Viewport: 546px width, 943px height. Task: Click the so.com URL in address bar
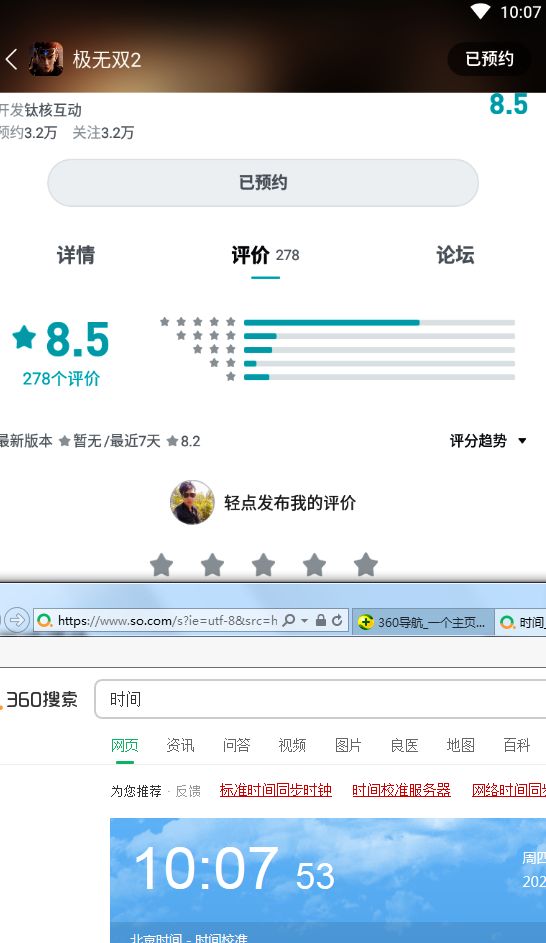[168, 621]
